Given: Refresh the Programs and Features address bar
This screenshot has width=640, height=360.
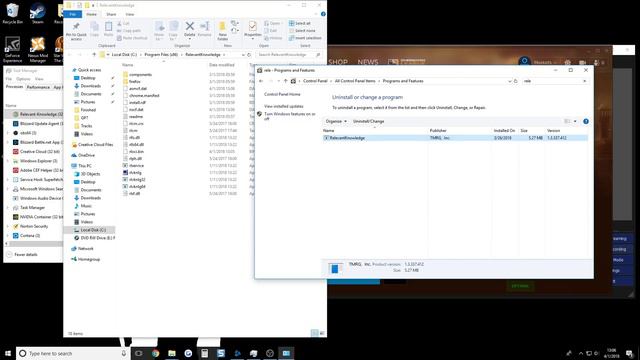Looking at the screenshot, I should [x=516, y=81].
